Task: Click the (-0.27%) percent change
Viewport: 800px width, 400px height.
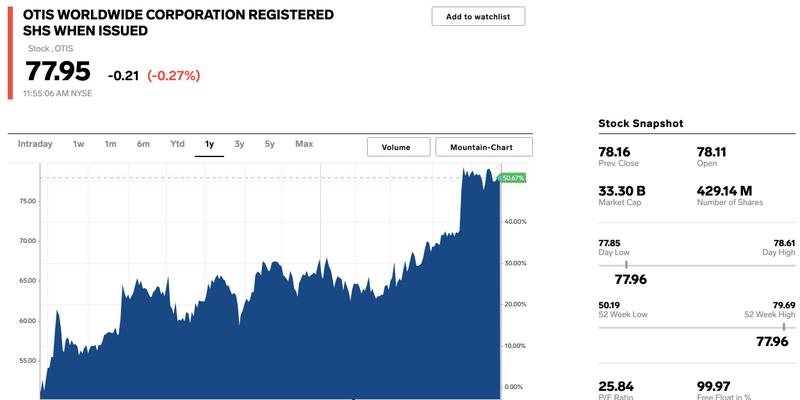Action: (173, 76)
